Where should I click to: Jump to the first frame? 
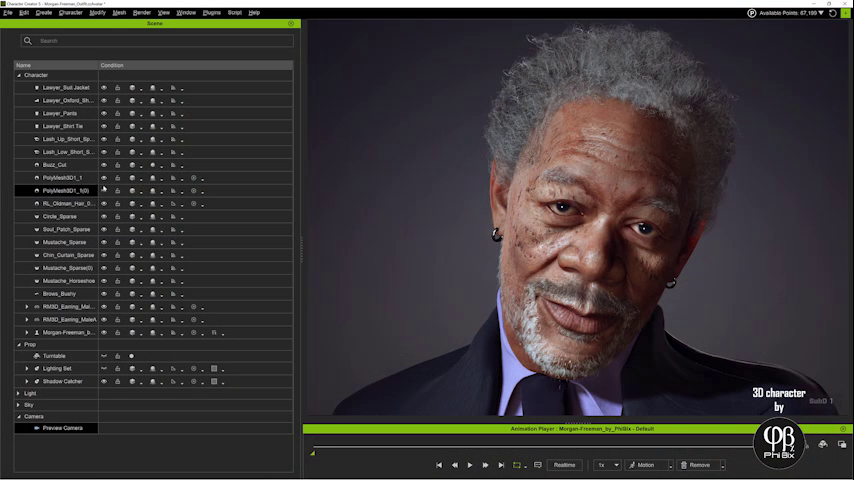coord(439,465)
